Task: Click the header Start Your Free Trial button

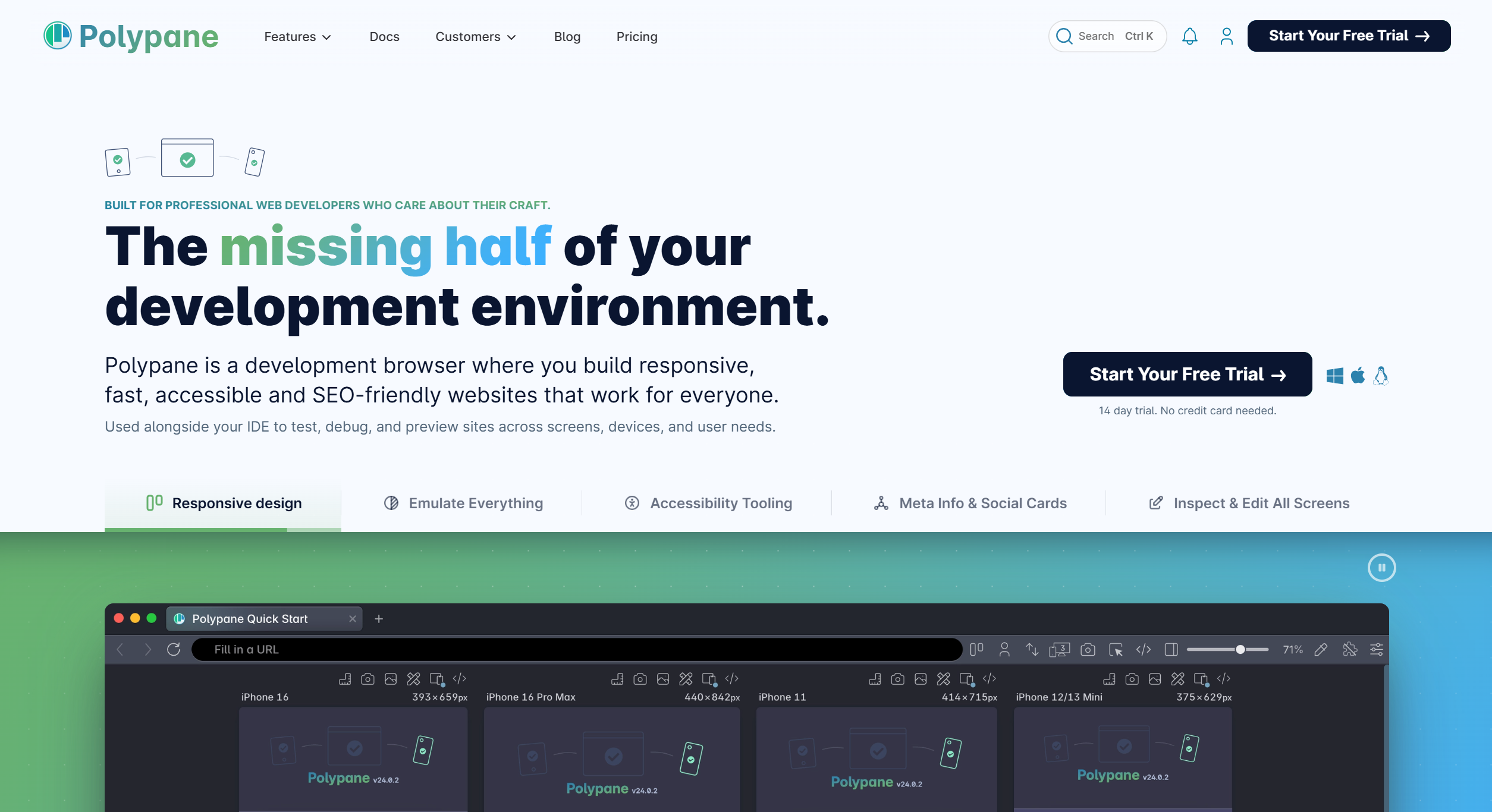Action: [1348, 36]
